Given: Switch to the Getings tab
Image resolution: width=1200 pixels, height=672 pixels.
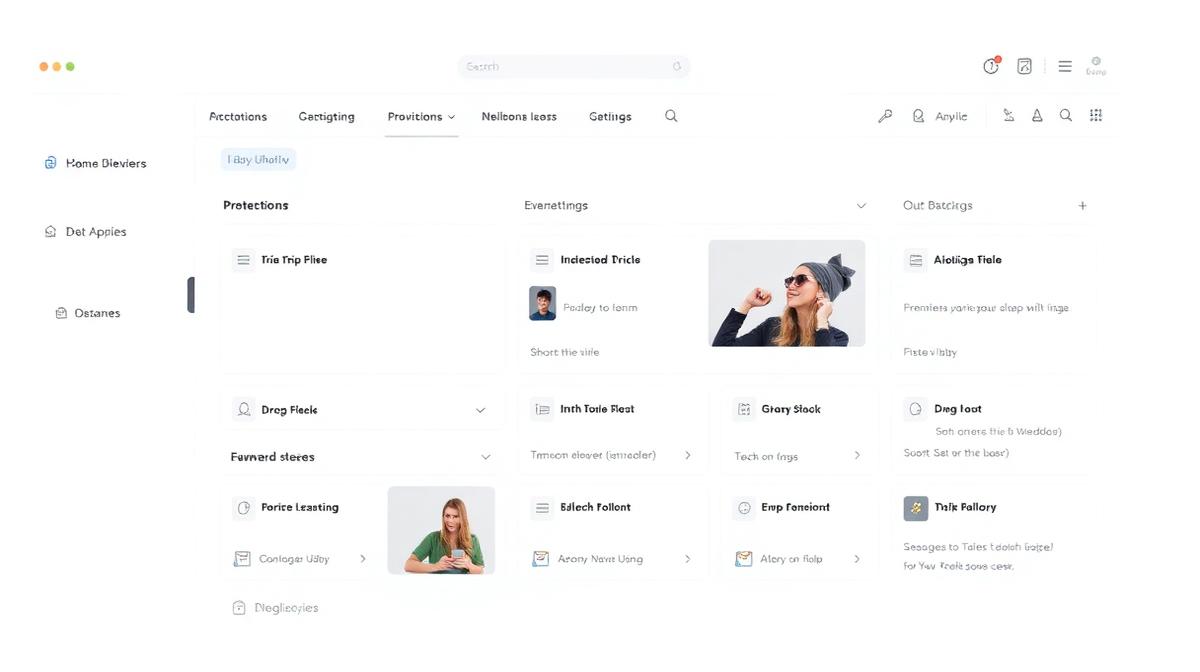Looking at the screenshot, I should coord(610,117).
